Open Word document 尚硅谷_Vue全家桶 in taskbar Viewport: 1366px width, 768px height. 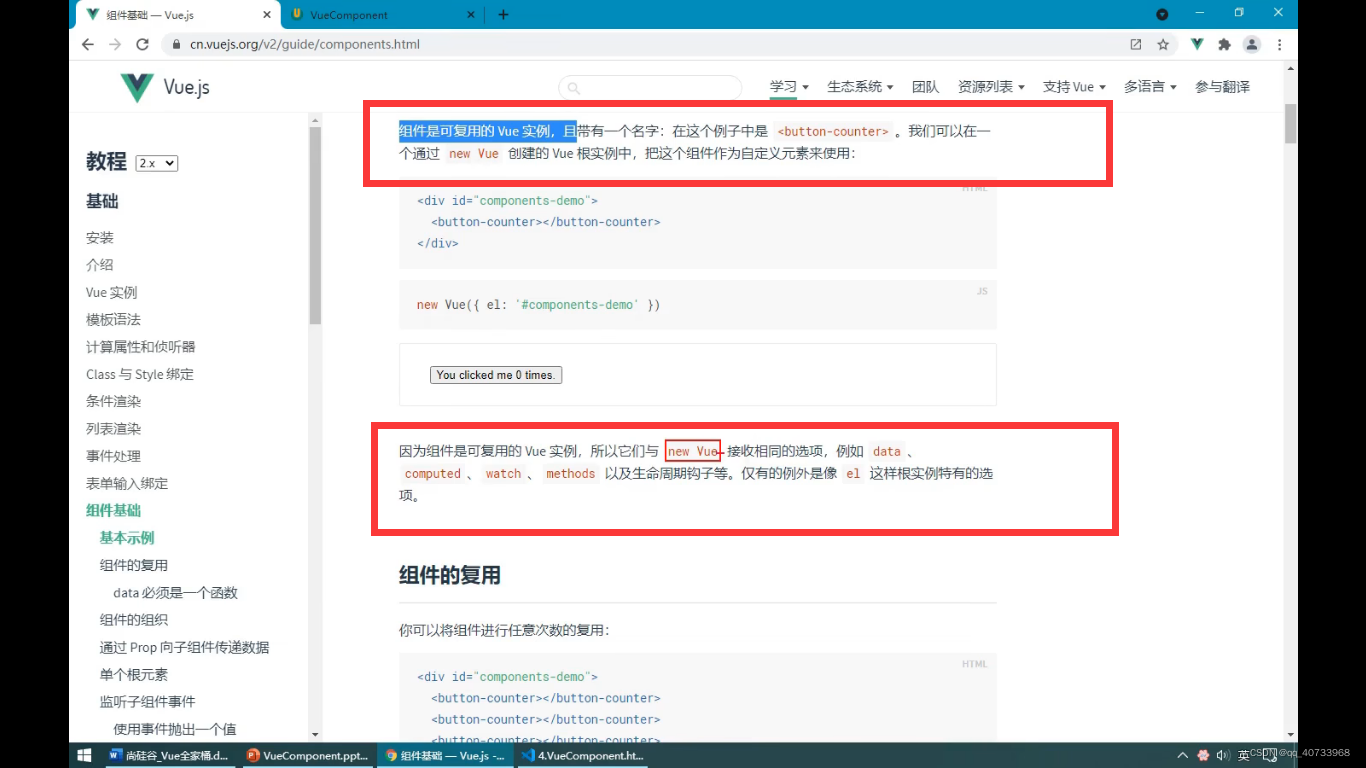169,755
